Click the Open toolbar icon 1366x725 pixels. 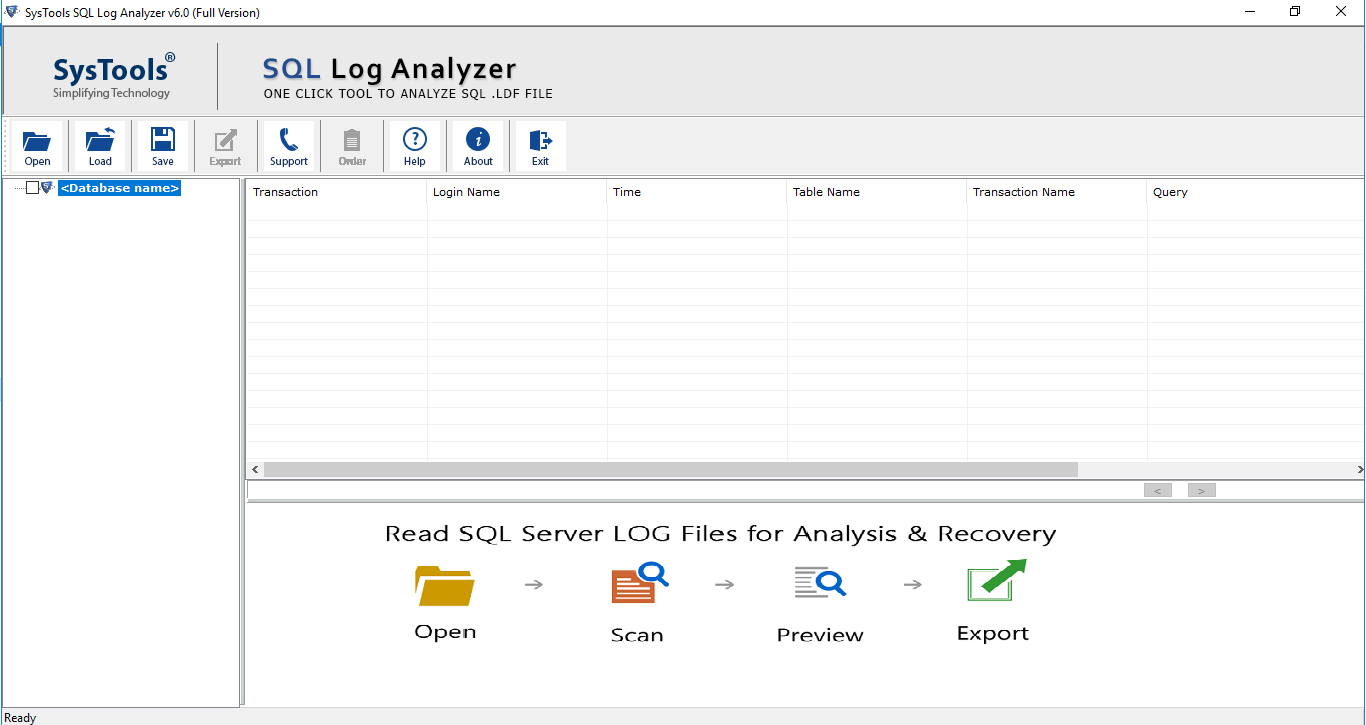coord(38,146)
